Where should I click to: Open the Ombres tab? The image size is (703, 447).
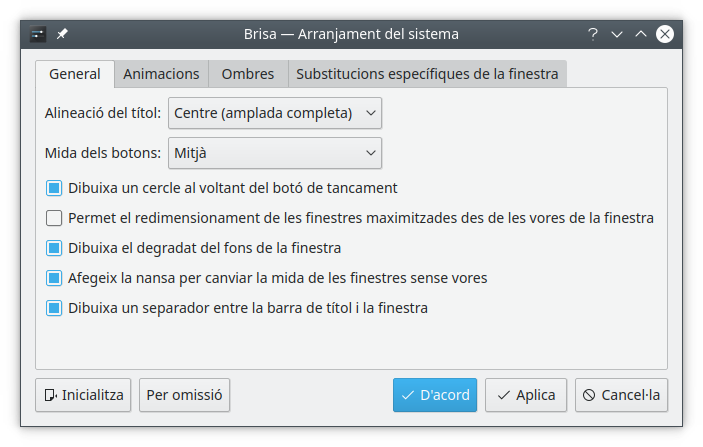pos(248,74)
